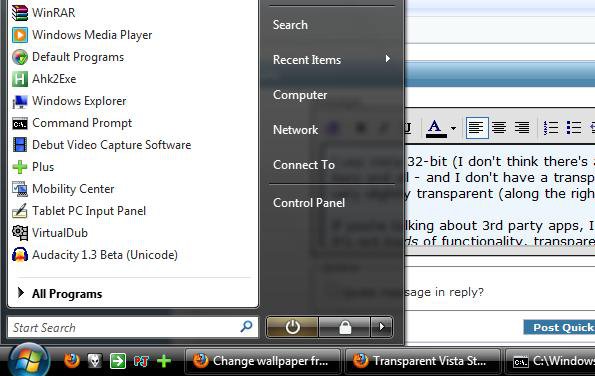Launch Ahk2Exe from the program list
595x376 pixels.
click(x=44, y=79)
